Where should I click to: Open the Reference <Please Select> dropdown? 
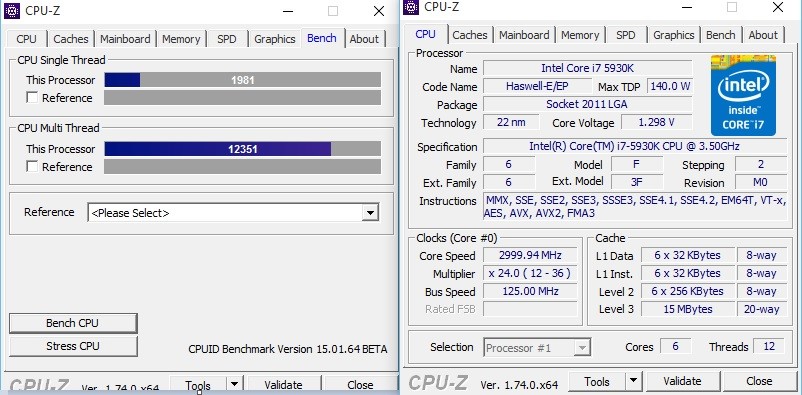click(x=233, y=212)
